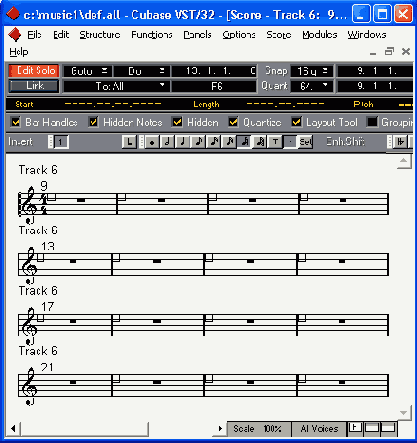This screenshot has height=443, width=417.
Task: Click the T triplet button
Action: pyautogui.click(x=275, y=142)
